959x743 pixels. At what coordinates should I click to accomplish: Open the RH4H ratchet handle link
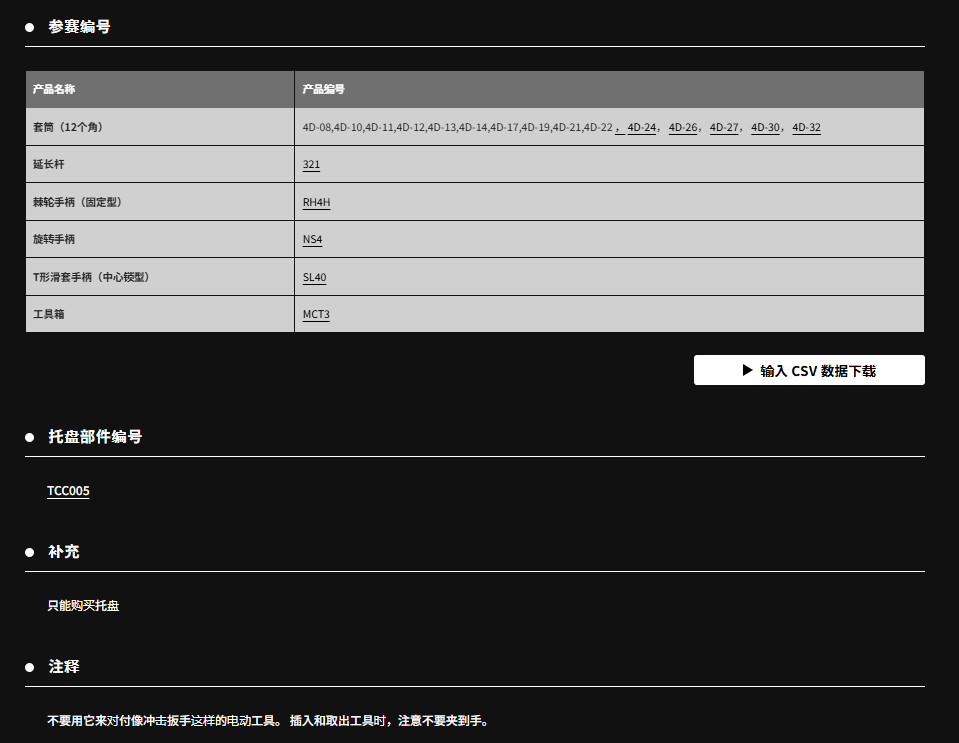(316, 202)
